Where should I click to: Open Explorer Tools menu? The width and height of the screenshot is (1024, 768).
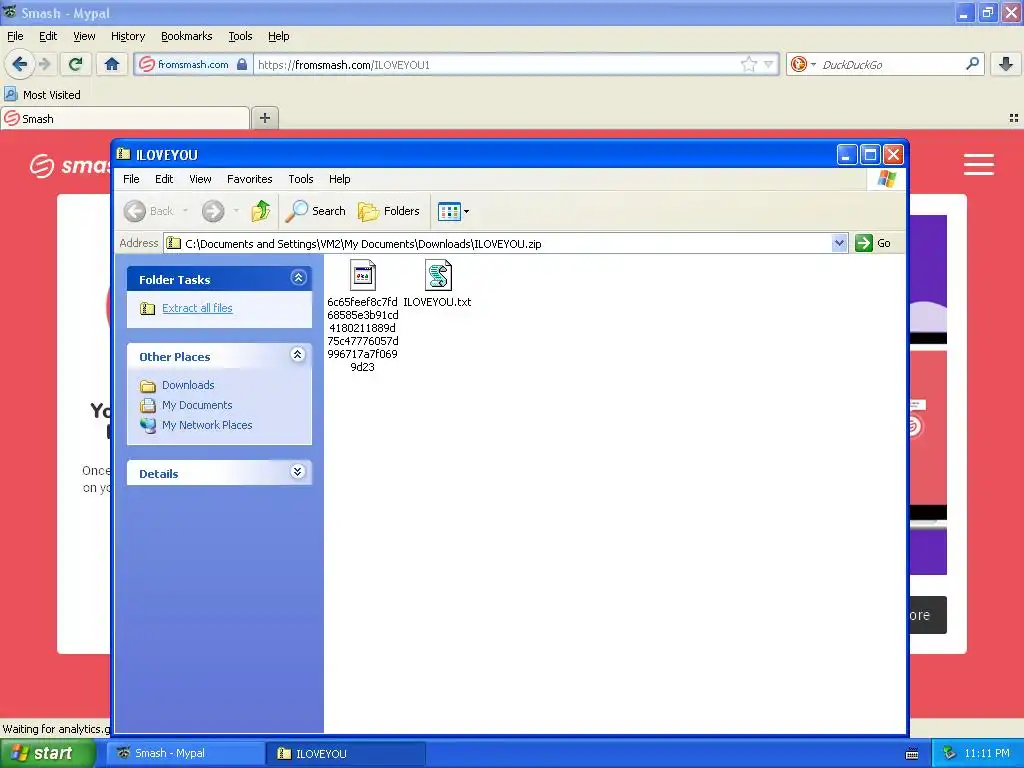300,179
